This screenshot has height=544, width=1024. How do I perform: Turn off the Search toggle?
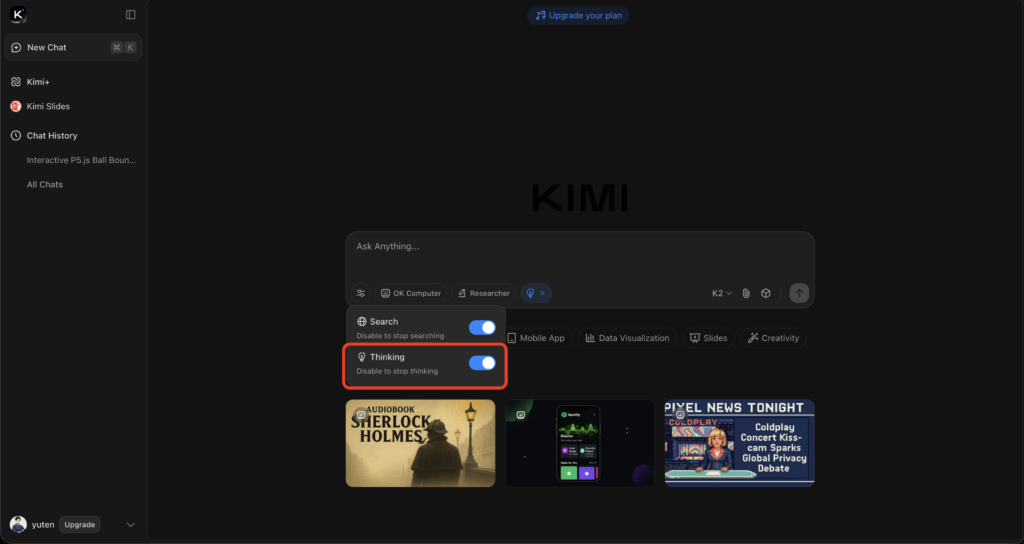[482, 328]
